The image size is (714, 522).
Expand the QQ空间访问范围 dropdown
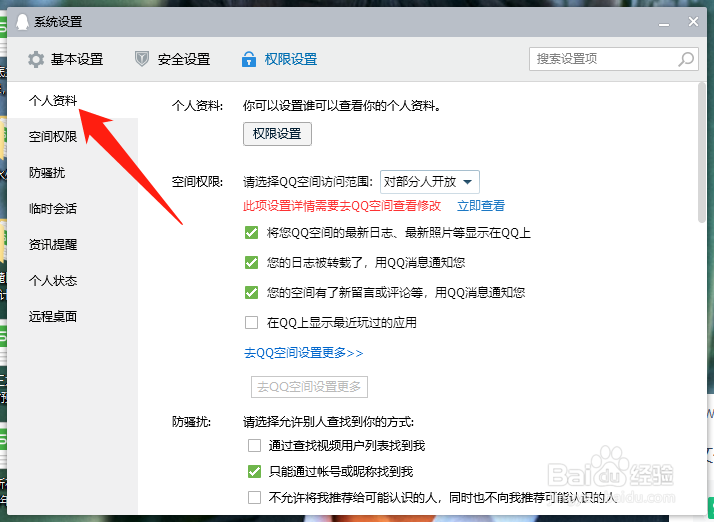pos(429,182)
